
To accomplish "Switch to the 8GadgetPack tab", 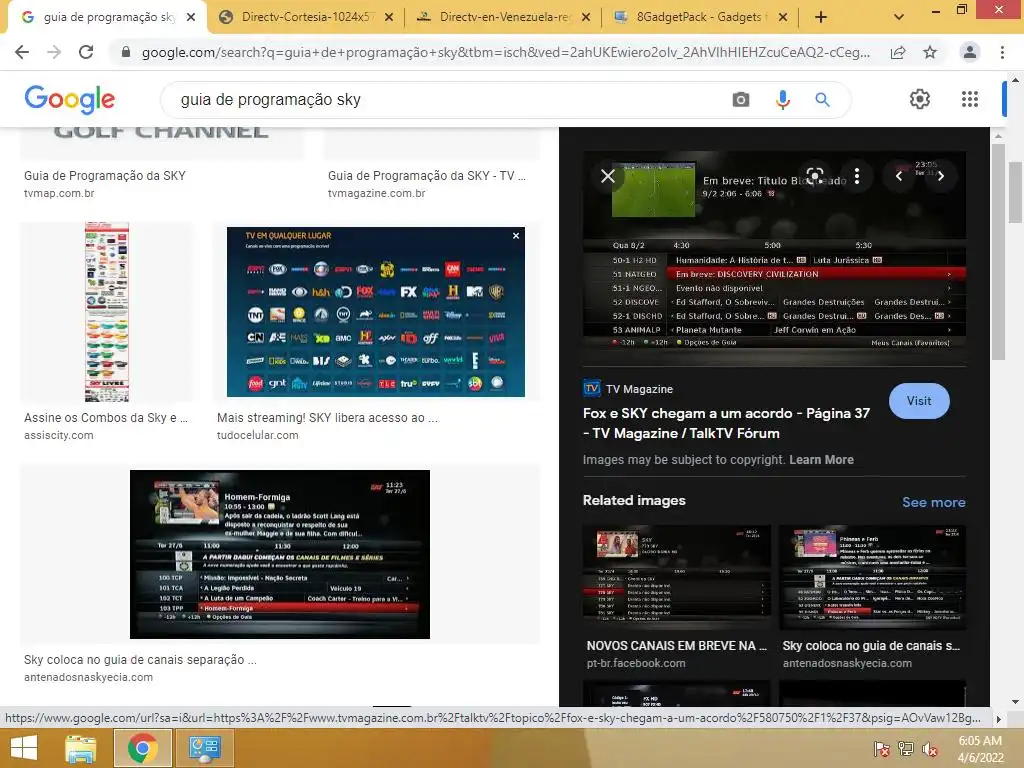I will pos(699,17).
